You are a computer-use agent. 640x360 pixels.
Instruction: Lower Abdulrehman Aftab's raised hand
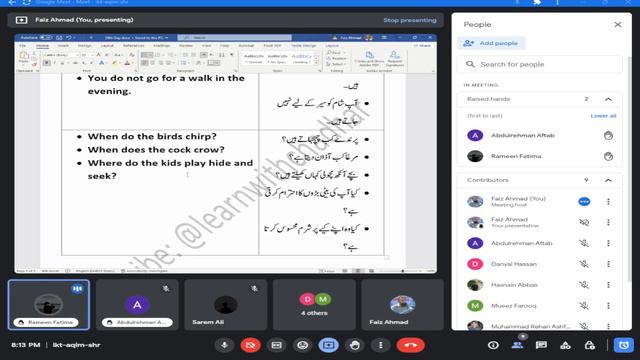pos(608,136)
